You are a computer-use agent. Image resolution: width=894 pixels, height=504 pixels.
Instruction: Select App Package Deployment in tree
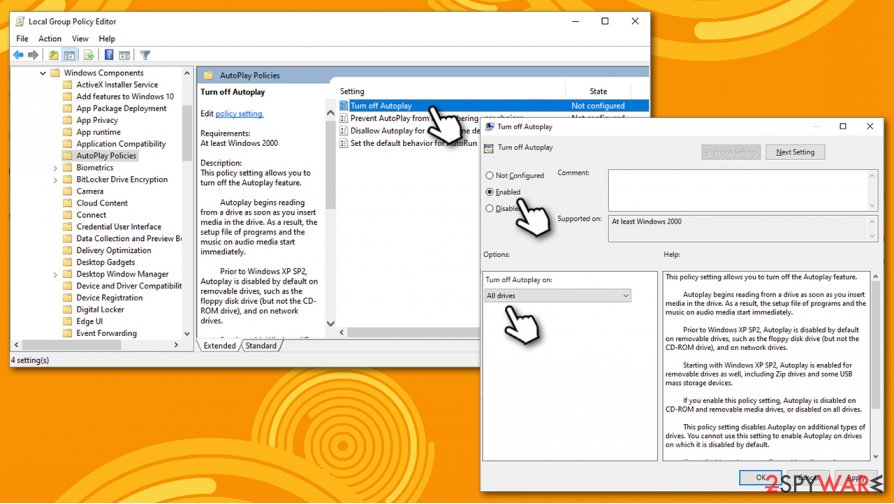pos(121,108)
